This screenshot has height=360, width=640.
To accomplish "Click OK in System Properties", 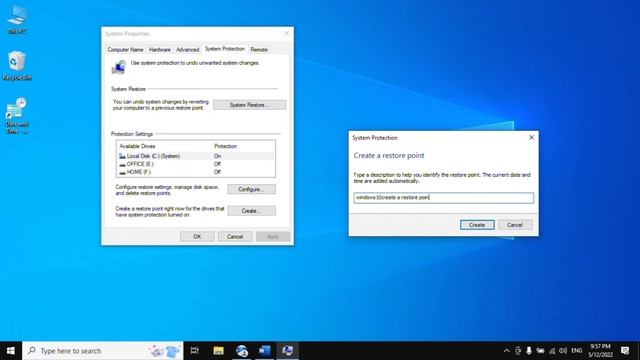I will pyautogui.click(x=197, y=237).
